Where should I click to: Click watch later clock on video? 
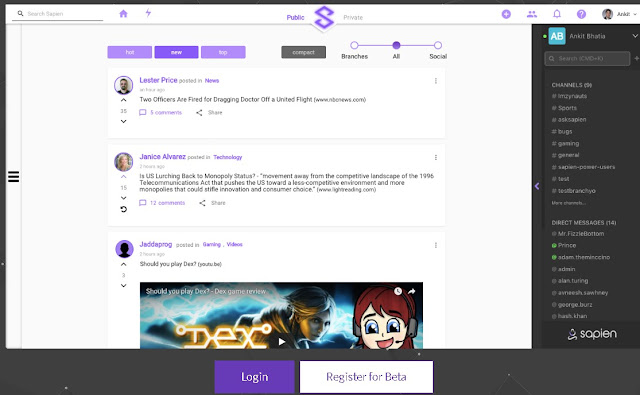click(398, 291)
